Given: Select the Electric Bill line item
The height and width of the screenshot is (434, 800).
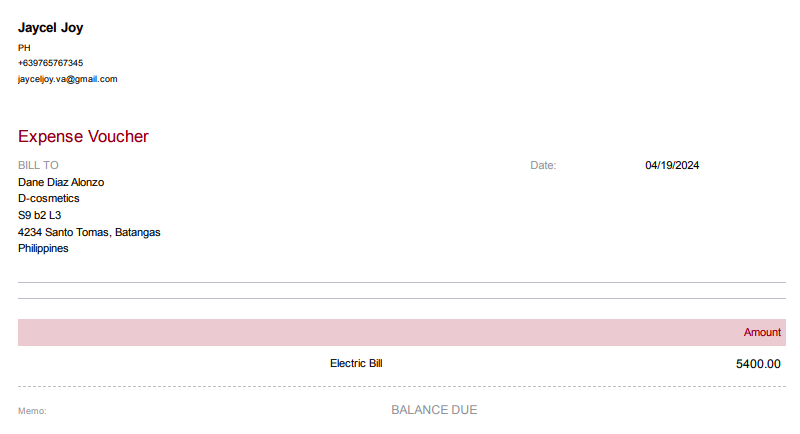Looking at the screenshot, I should click(x=356, y=363).
